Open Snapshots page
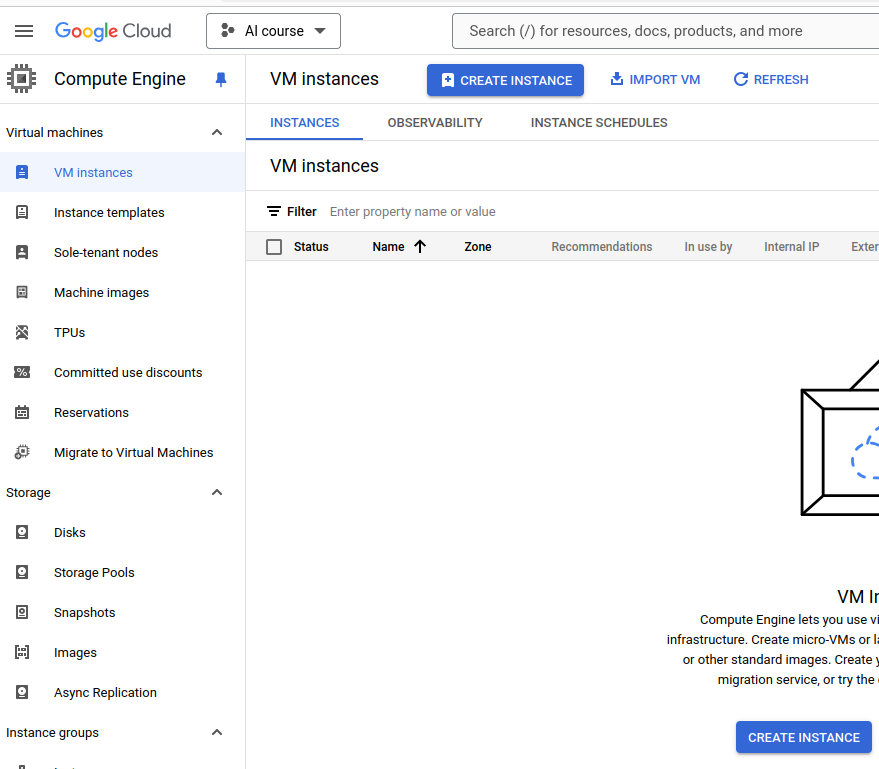Viewport: 879px width, 769px height. [x=84, y=613]
